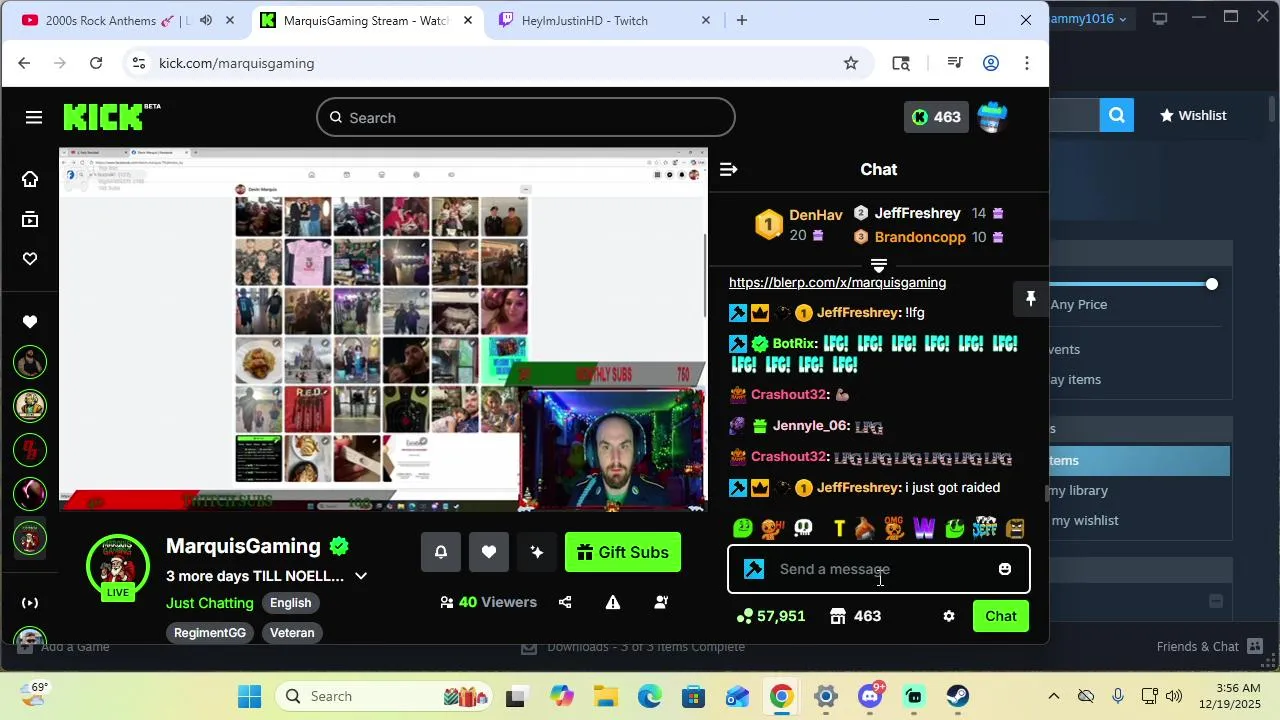
Task: Click the sparkle button beside Gift Subs
Action: [x=537, y=552]
